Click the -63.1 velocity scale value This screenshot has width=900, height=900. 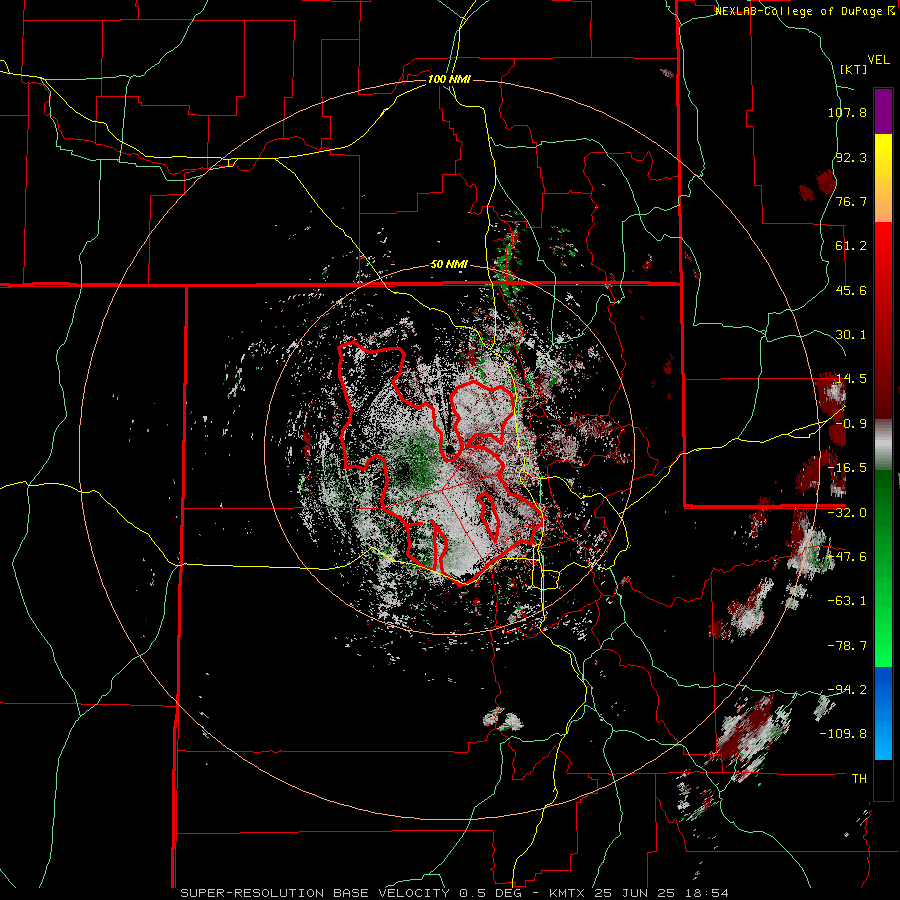coord(847,601)
